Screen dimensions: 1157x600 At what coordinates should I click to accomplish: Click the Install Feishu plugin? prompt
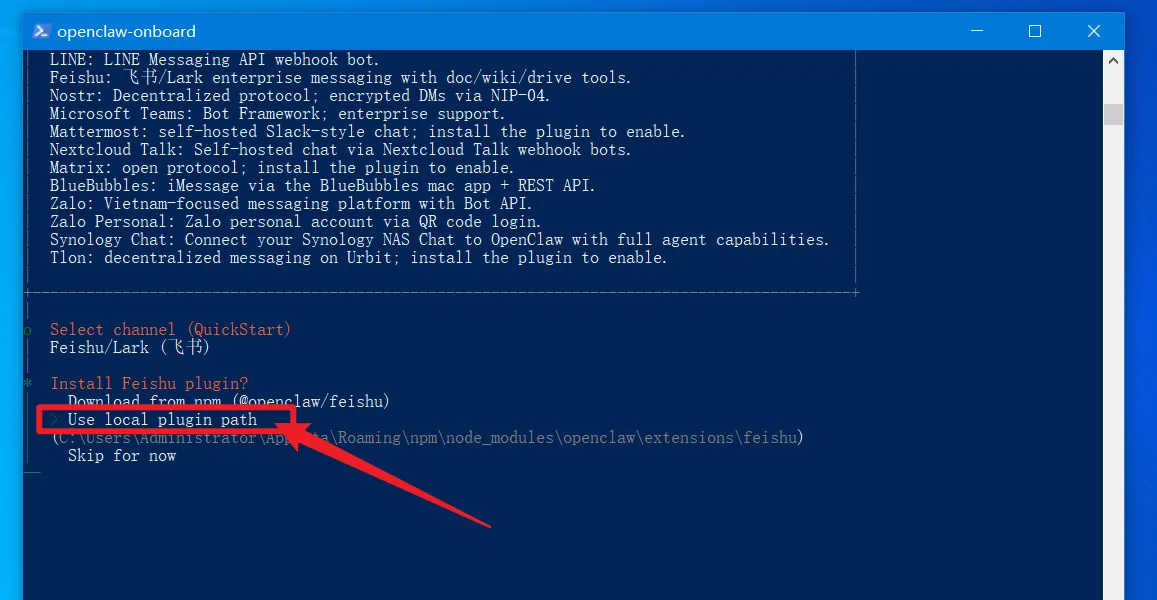coord(149,384)
